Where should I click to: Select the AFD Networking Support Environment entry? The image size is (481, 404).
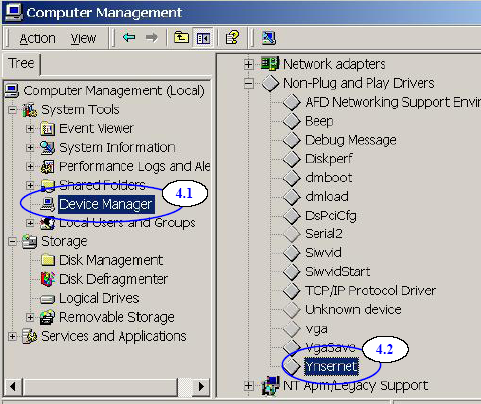pos(393,102)
